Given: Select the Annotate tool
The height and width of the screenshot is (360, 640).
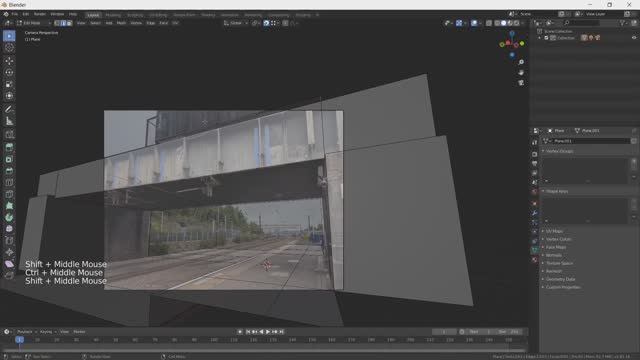Looking at the screenshot, I should pos(9,109).
